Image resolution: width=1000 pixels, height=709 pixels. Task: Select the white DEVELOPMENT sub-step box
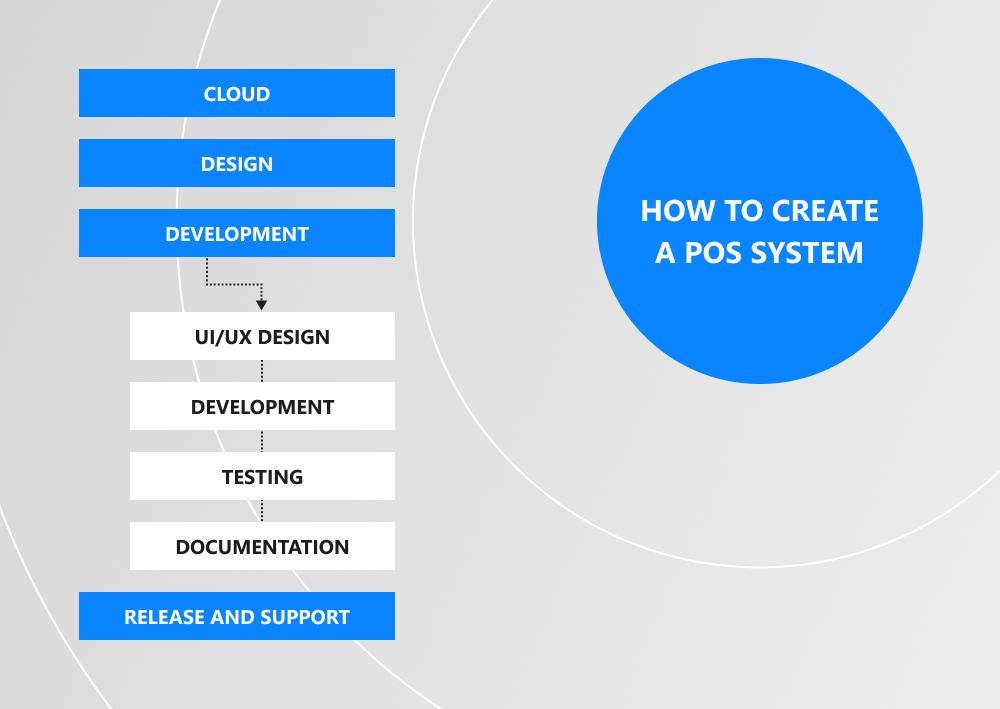262,406
